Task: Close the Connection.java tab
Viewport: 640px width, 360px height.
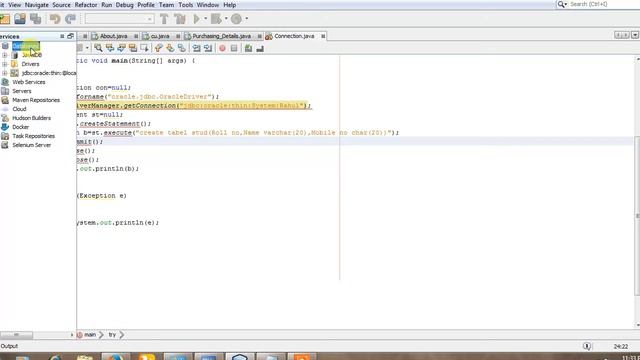Action: [x=323, y=36]
